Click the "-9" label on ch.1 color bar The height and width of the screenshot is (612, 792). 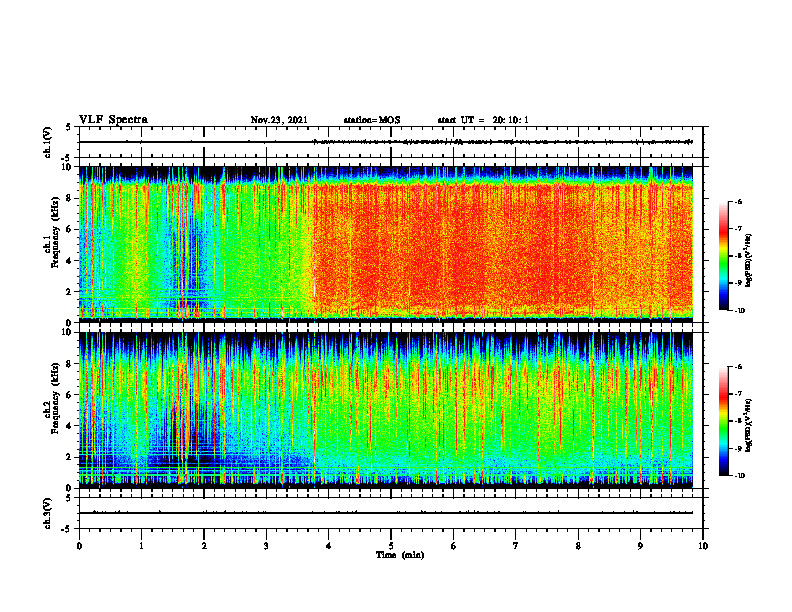[x=738, y=283]
